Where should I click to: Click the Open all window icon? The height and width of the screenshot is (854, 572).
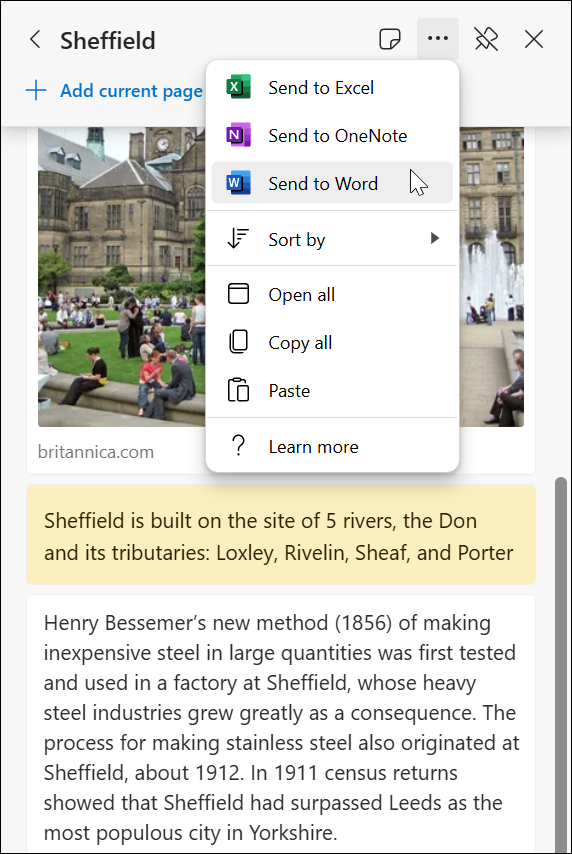(238, 294)
